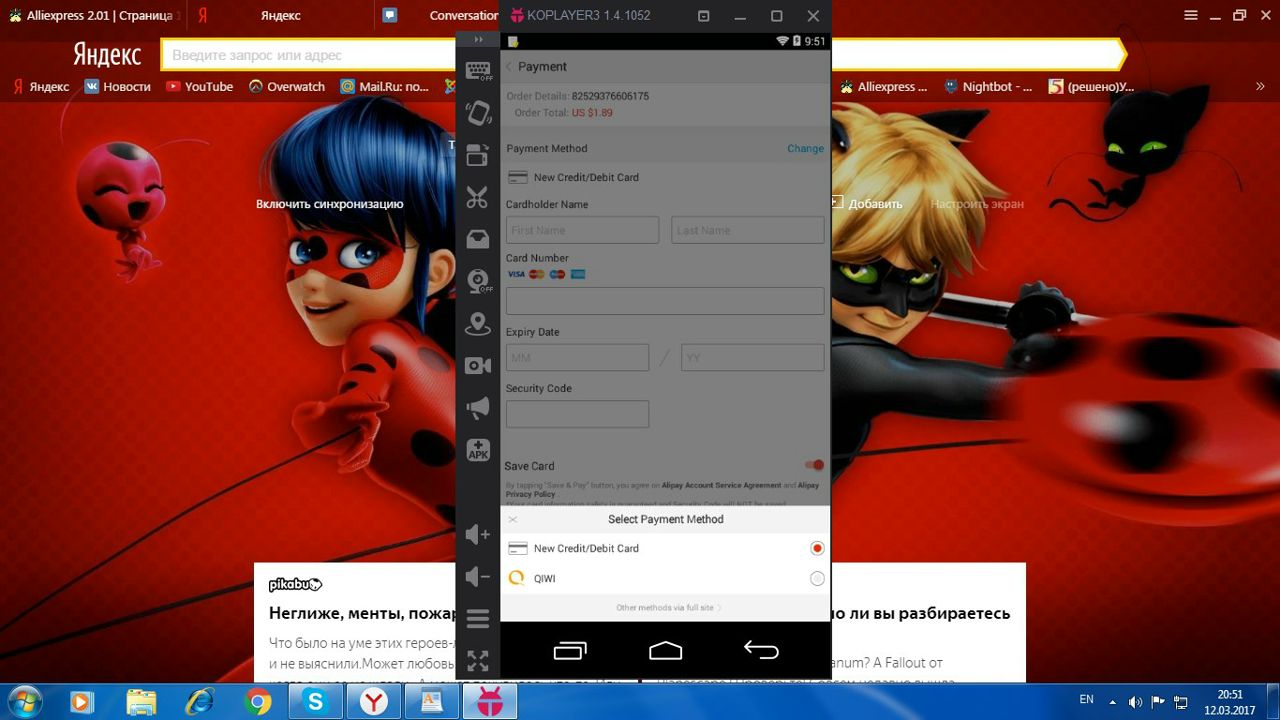The width and height of the screenshot is (1280, 720).
Task: Click the Добавить button
Action: [866, 203]
